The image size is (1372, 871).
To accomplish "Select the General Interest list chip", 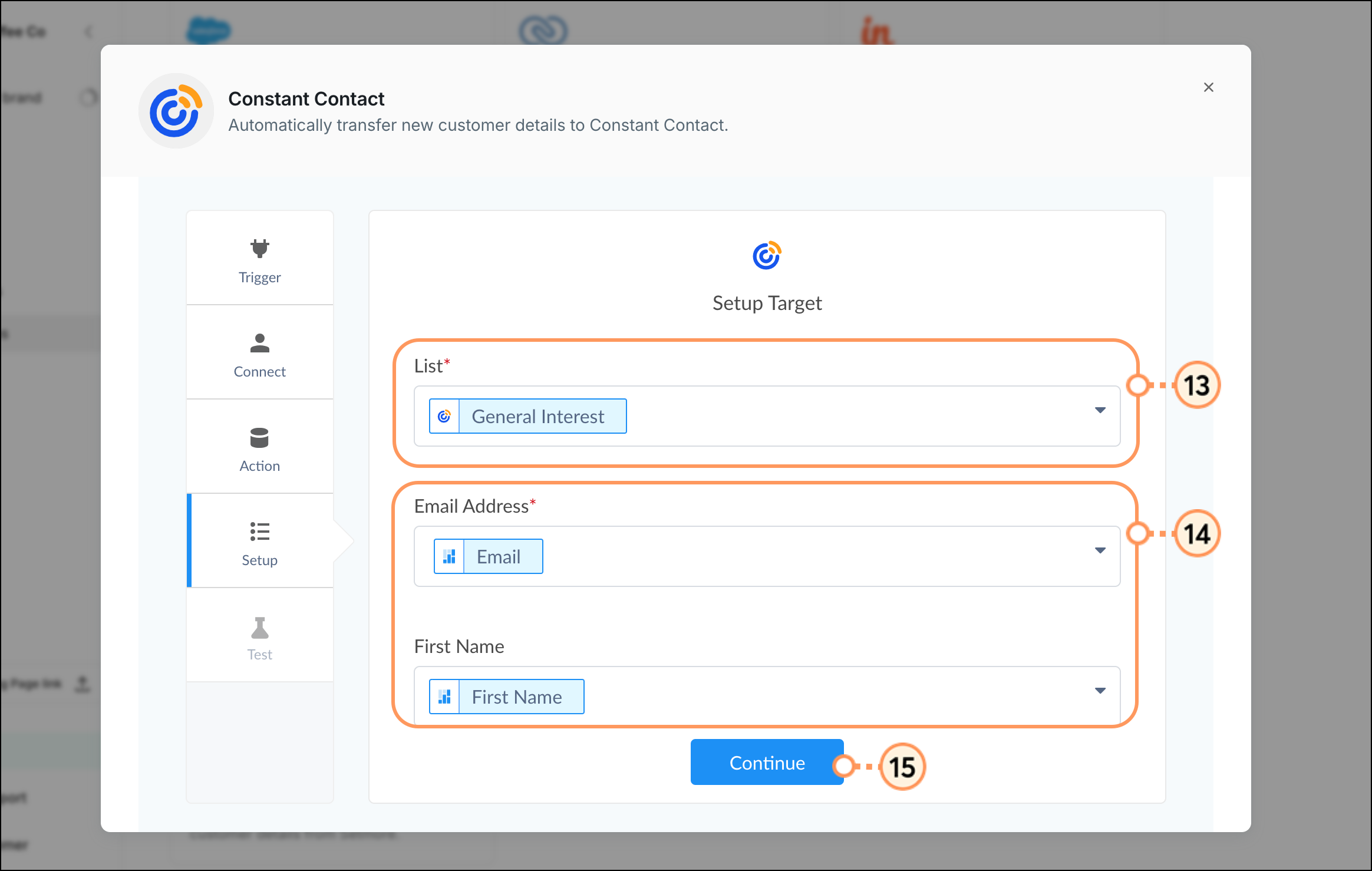I will click(x=528, y=416).
